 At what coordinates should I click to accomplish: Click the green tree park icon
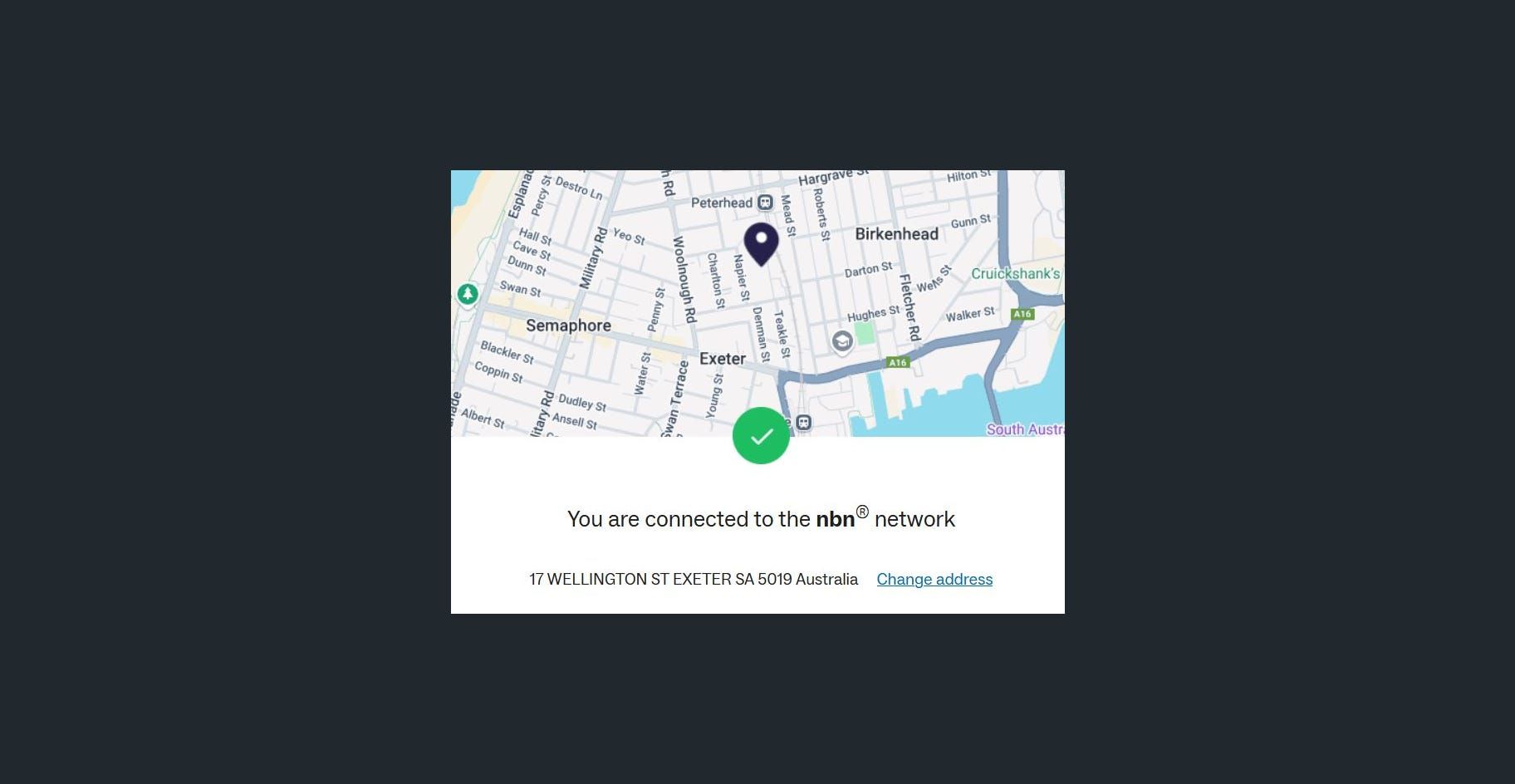pyautogui.click(x=468, y=294)
